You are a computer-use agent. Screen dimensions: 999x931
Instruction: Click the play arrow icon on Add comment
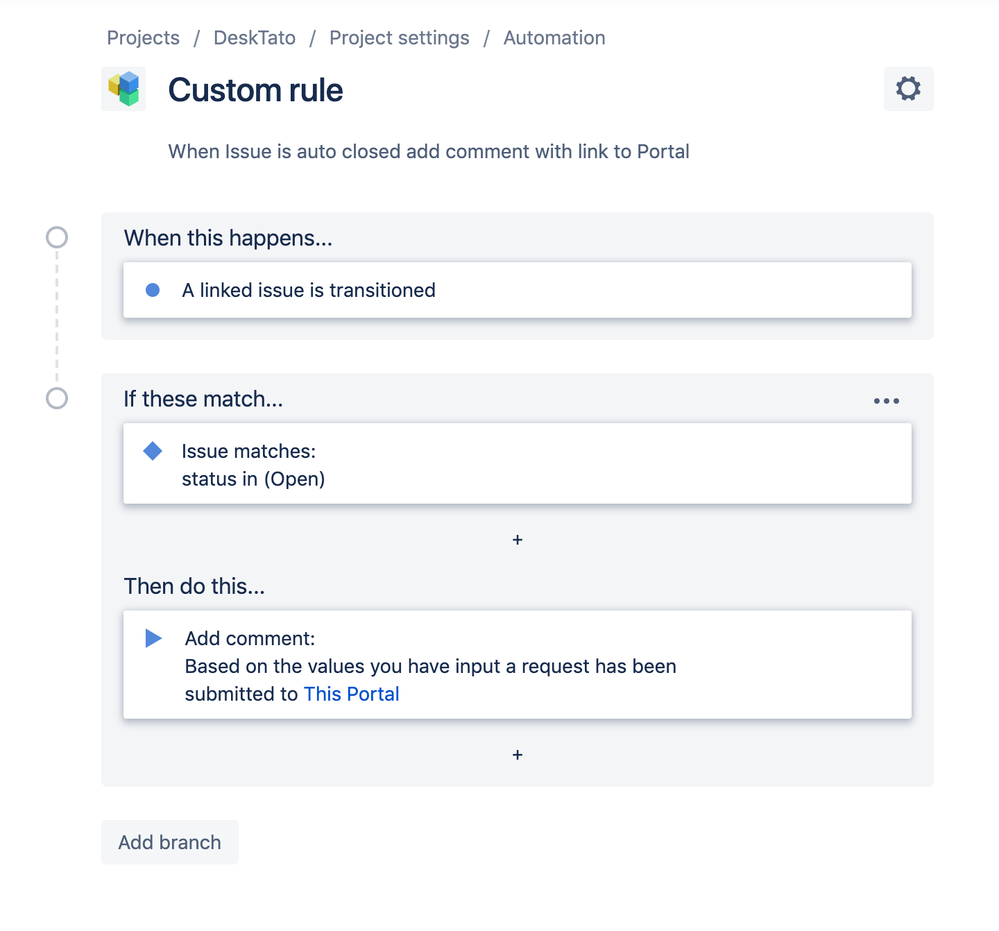(152, 638)
